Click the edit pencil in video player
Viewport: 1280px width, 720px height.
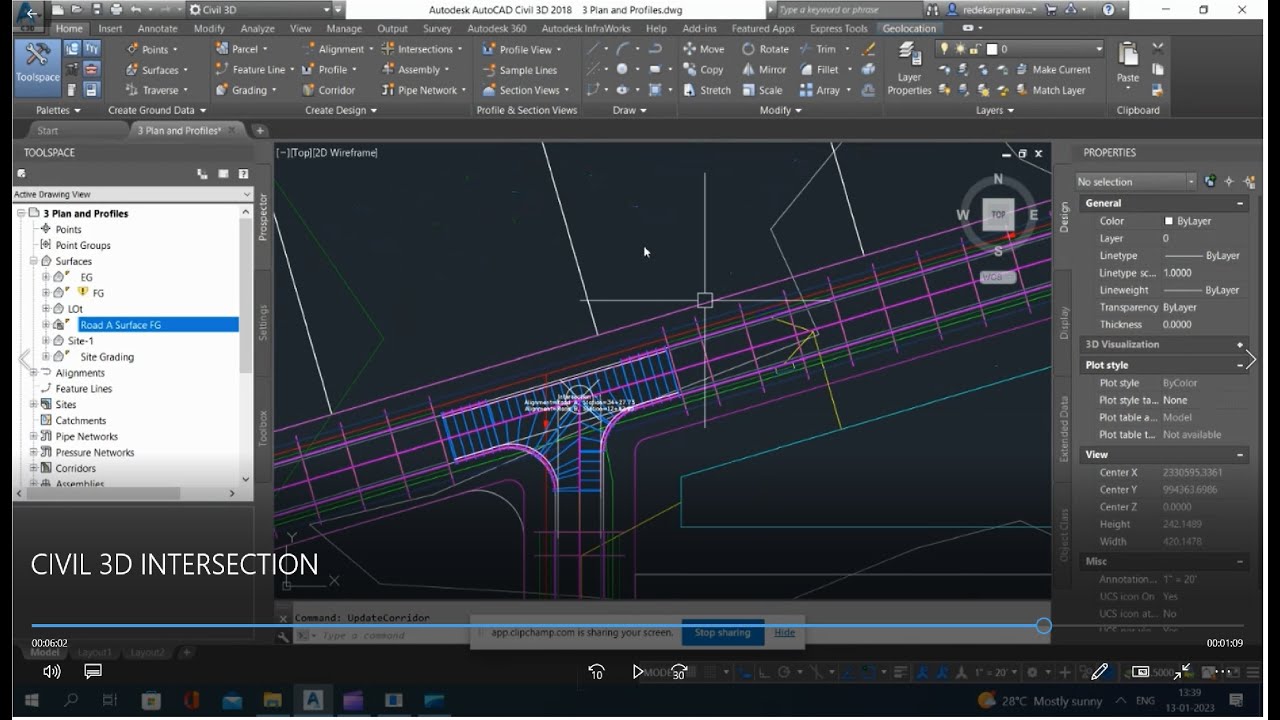tap(1099, 672)
